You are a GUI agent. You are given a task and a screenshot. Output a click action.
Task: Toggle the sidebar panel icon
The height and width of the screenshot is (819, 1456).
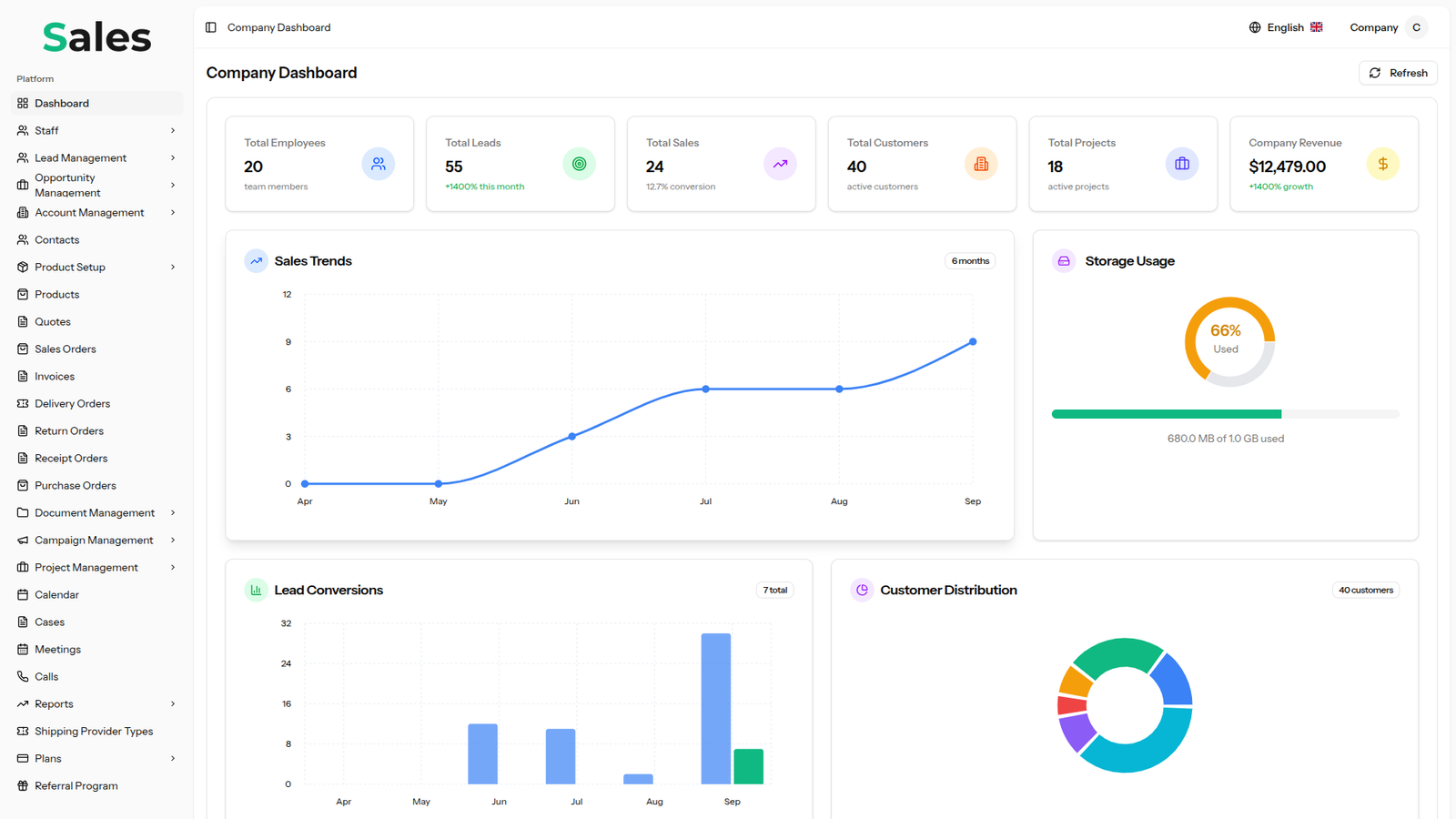point(211,27)
